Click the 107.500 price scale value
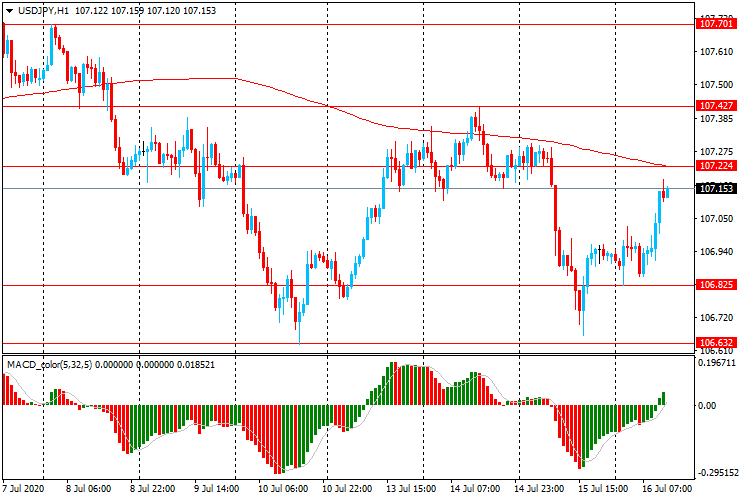Screen dimensions: 740x500 pyautogui.click(x=716, y=85)
